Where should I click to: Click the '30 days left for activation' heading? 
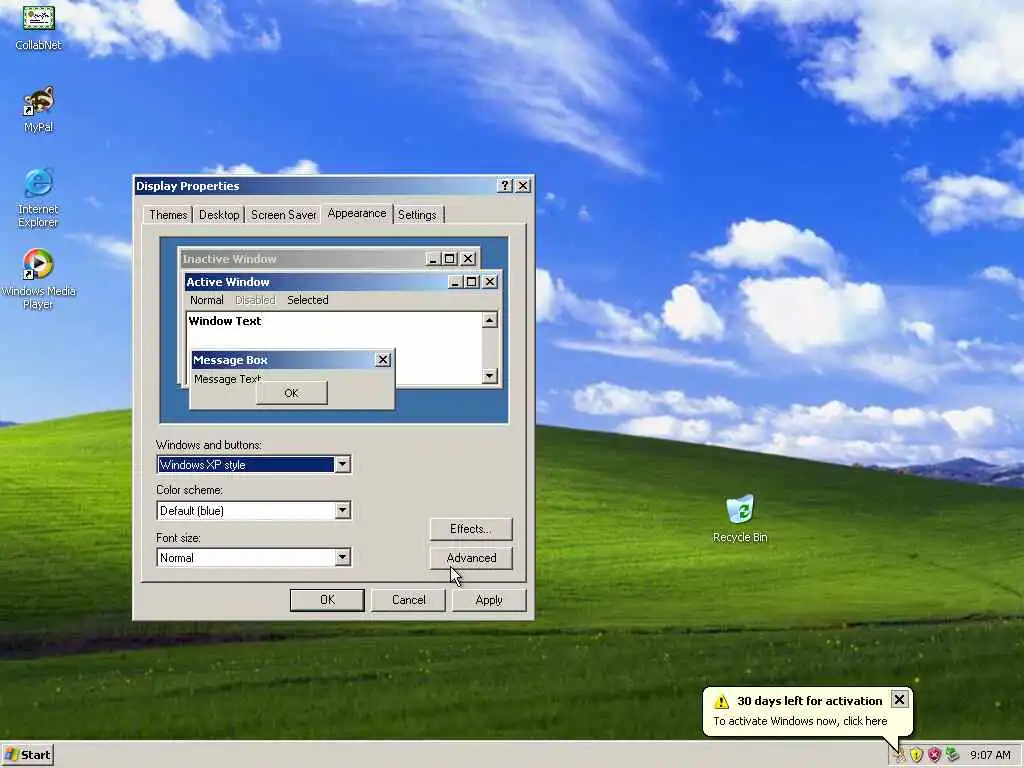click(809, 701)
